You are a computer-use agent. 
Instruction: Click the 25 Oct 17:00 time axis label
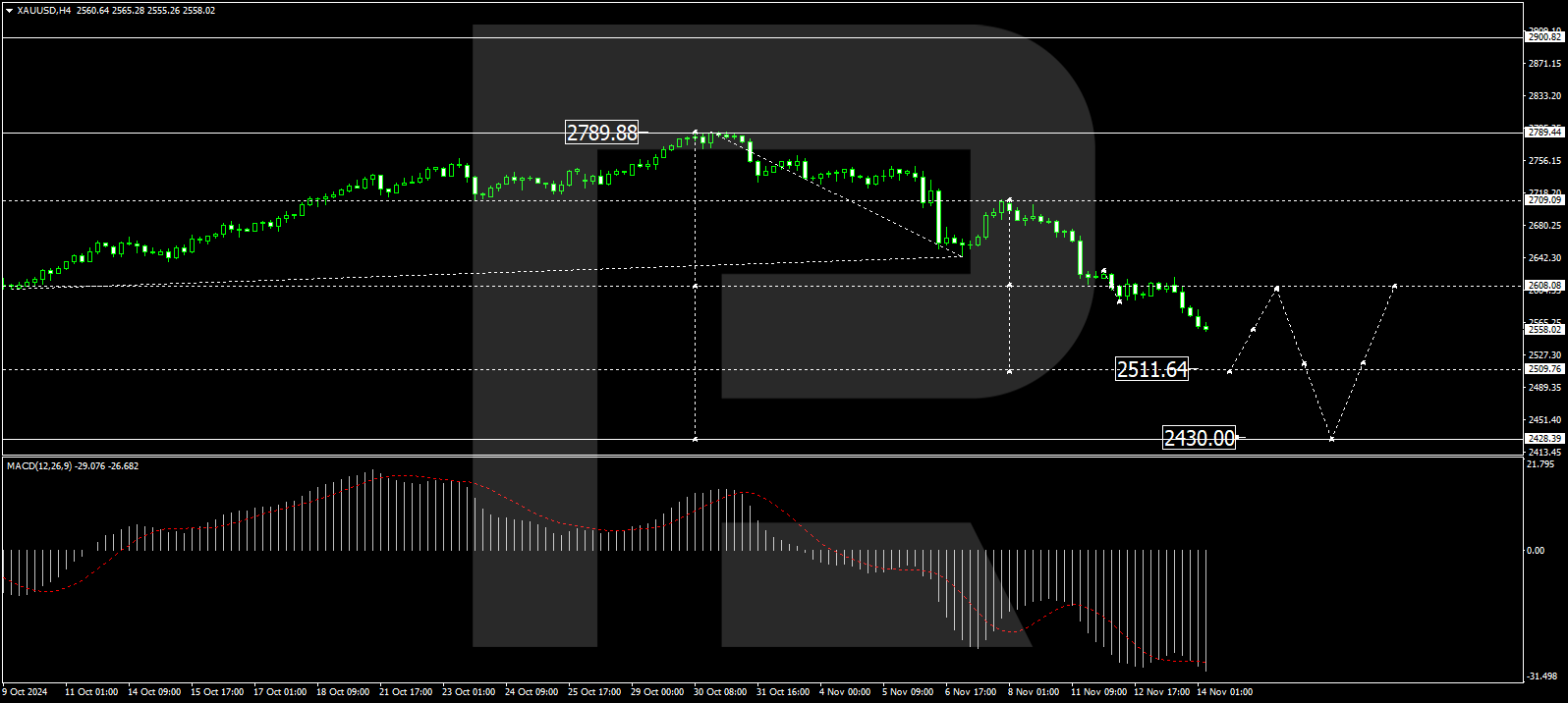(594, 692)
